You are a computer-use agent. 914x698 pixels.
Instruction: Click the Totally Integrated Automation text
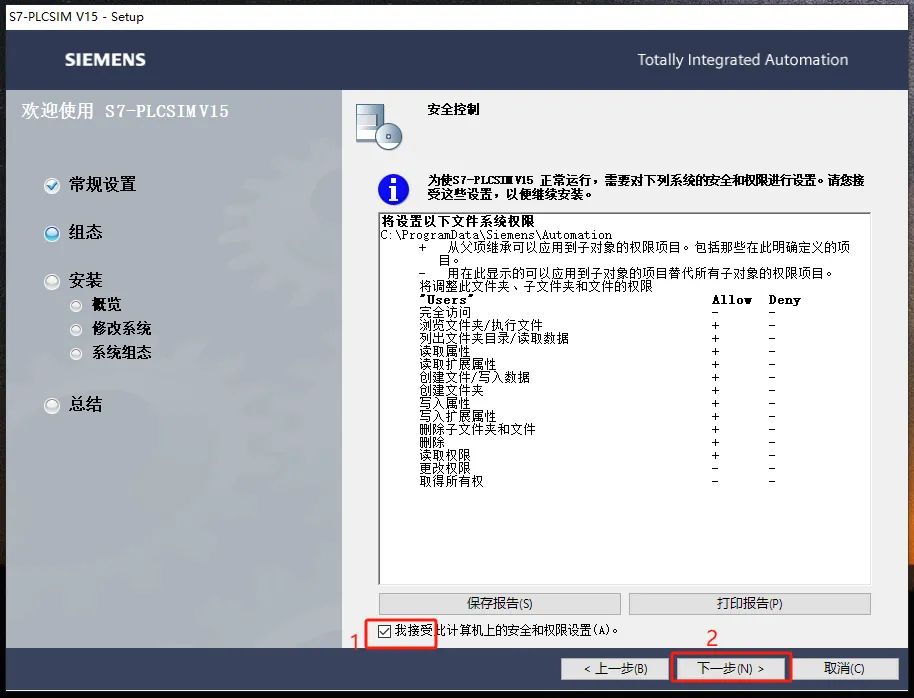tap(743, 59)
